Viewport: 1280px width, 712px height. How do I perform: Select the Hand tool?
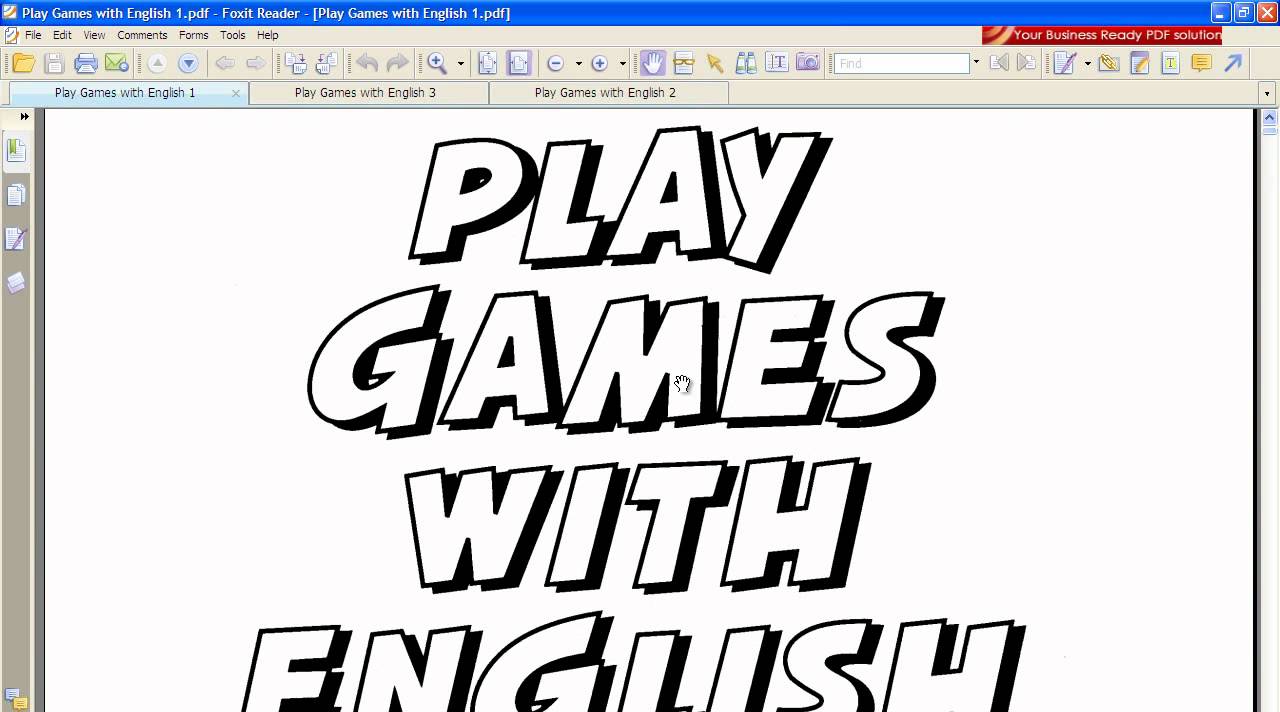(652, 63)
